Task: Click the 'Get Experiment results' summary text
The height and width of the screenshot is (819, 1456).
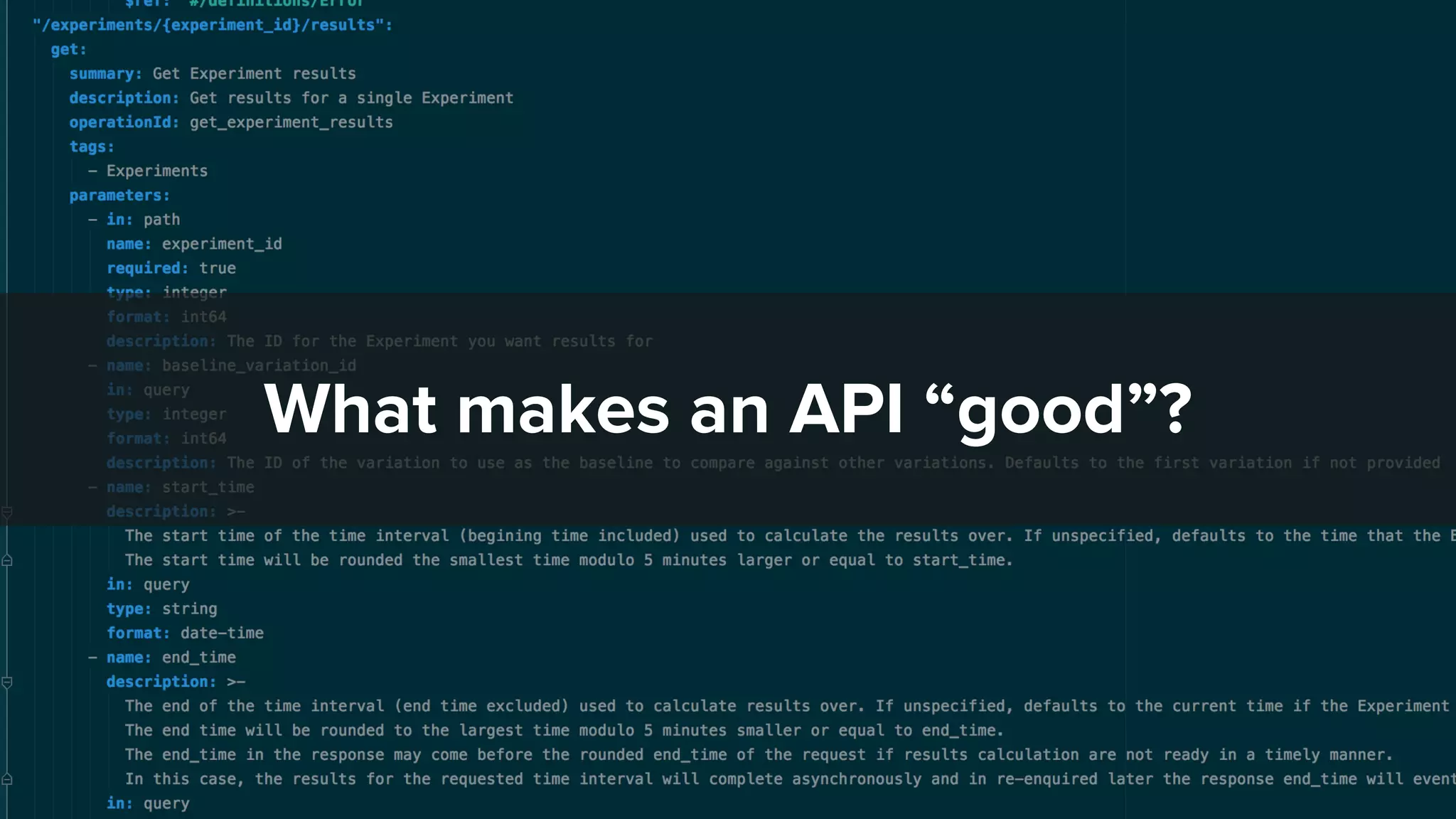Action: pos(254,74)
